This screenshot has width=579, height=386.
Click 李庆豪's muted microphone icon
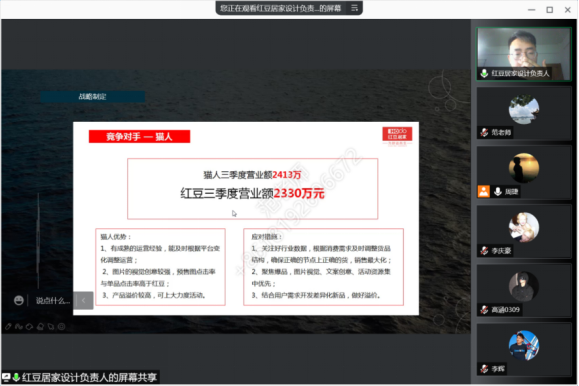point(484,251)
